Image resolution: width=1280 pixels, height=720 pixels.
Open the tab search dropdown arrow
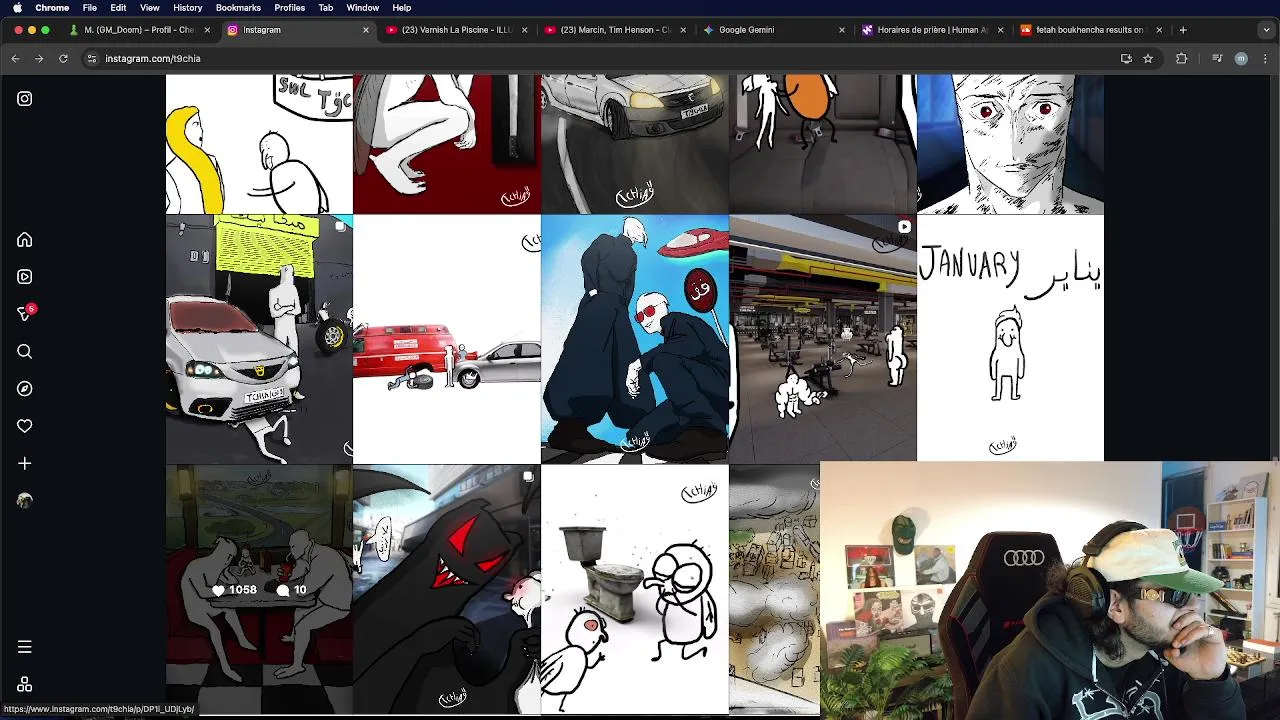[x=1265, y=30]
